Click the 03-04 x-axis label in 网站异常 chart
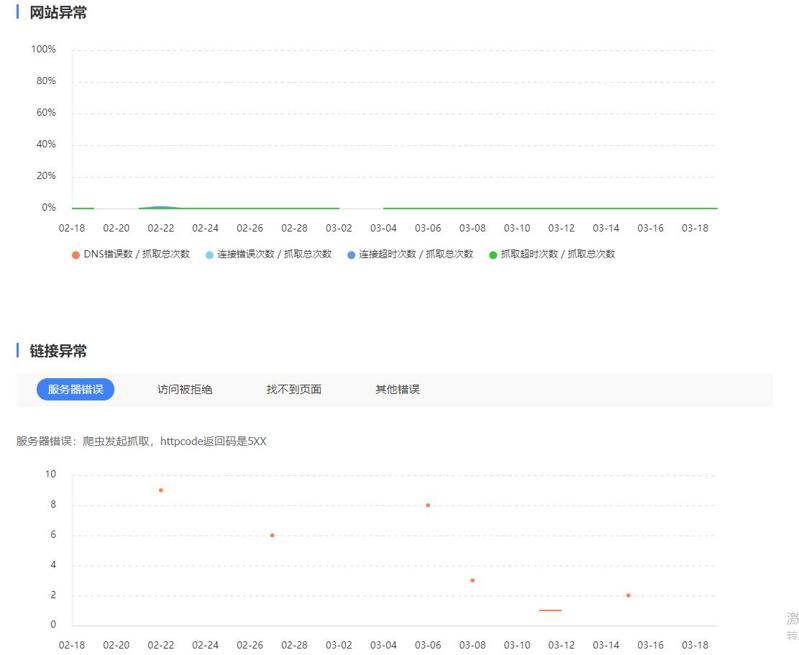This screenshot has width=799, height=655. pos(384,228)
